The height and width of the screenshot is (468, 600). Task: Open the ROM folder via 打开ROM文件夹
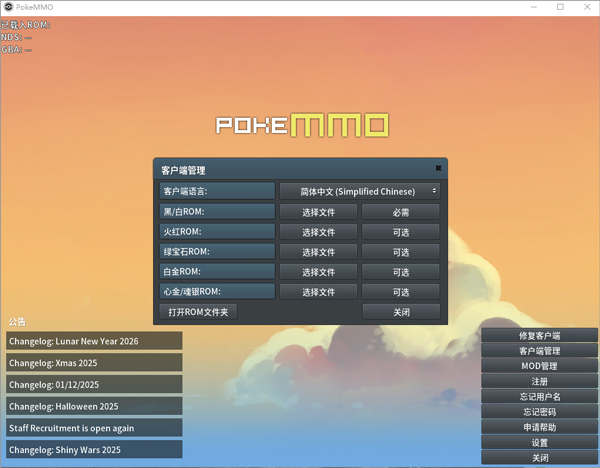point(198,312)
